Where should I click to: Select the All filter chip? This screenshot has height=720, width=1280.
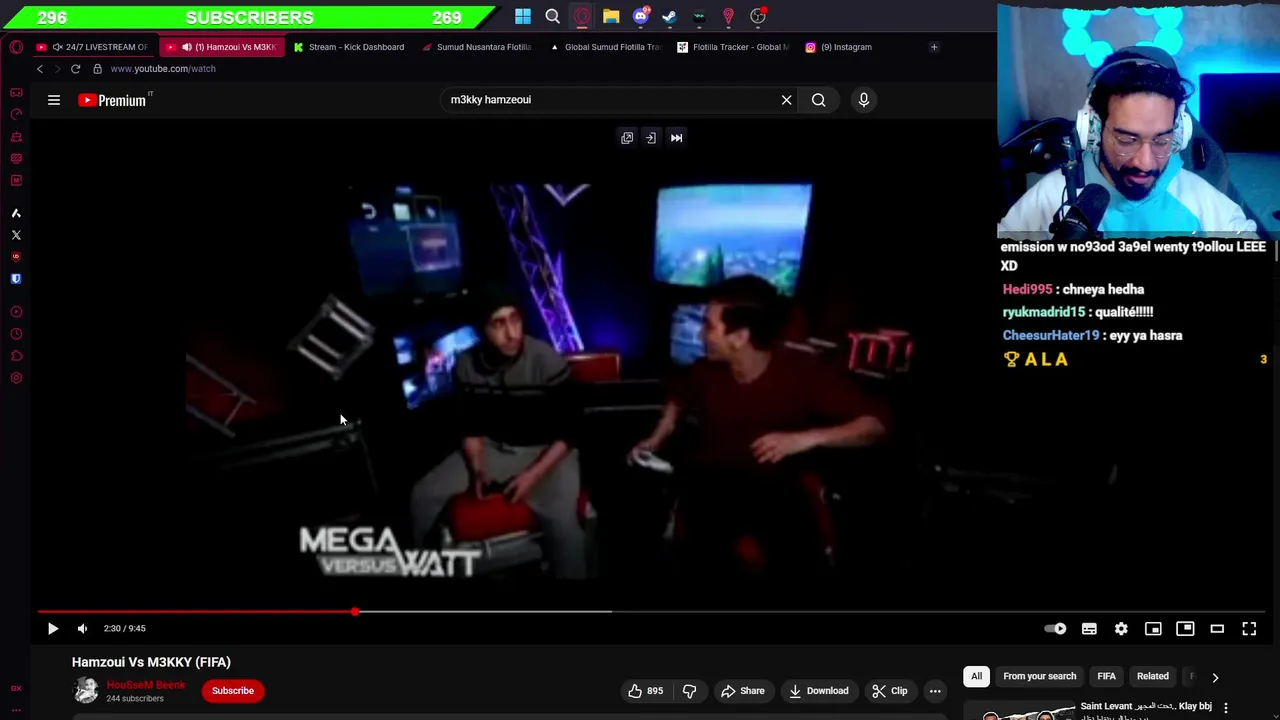click(976, 677)
